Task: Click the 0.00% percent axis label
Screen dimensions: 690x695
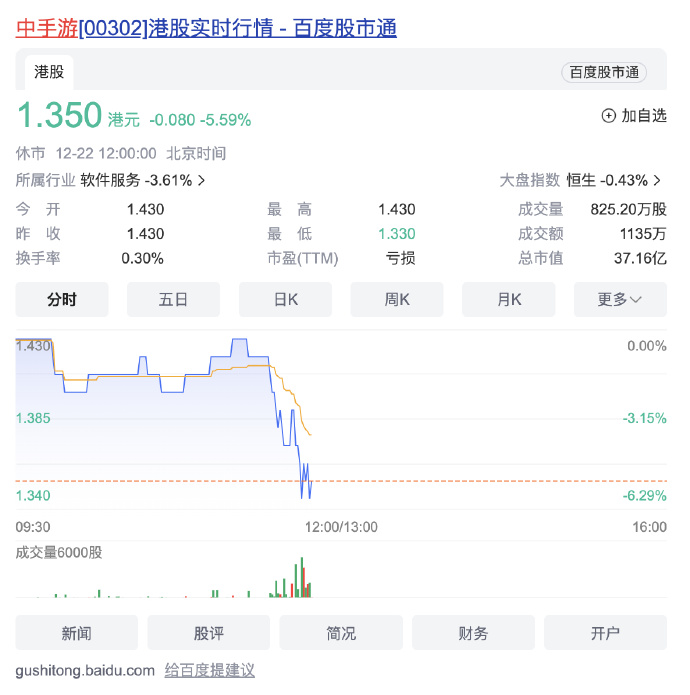Action: [647, 346]
